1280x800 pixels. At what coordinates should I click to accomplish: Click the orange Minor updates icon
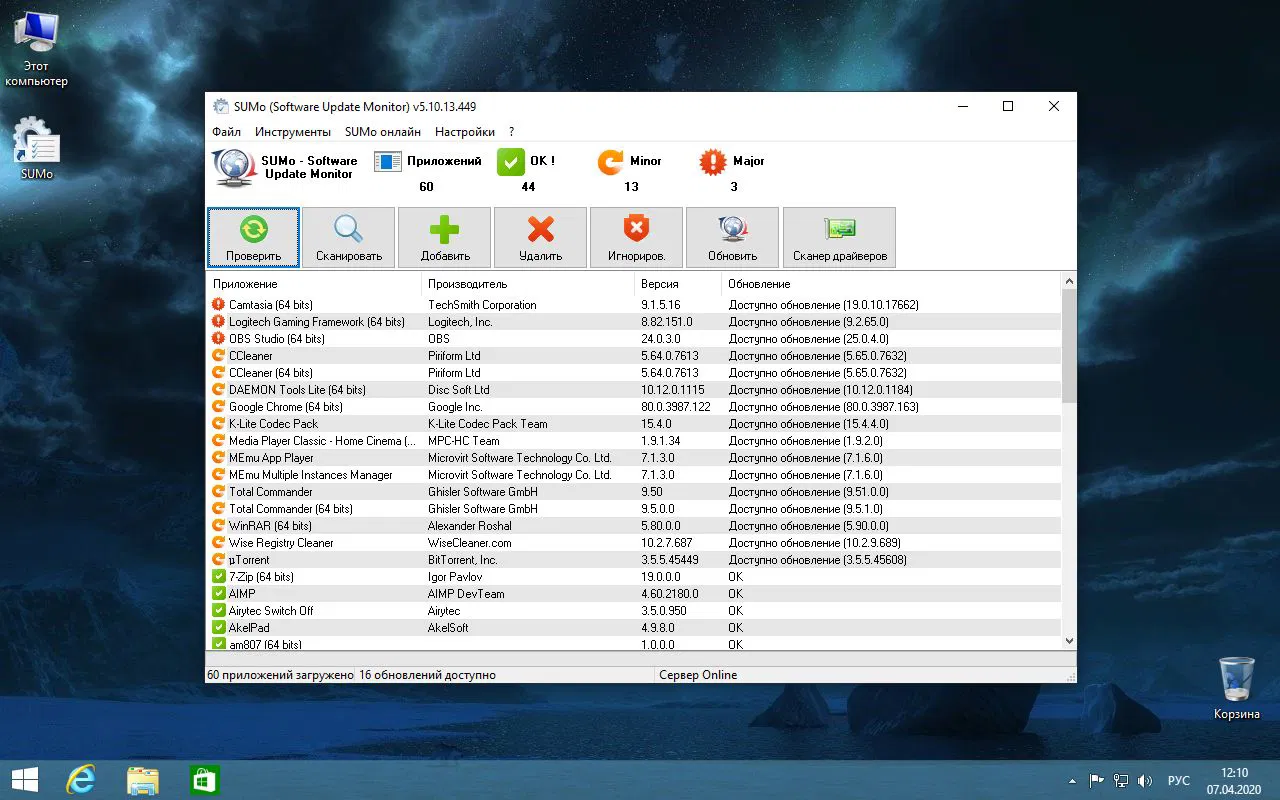click(610, 161)
